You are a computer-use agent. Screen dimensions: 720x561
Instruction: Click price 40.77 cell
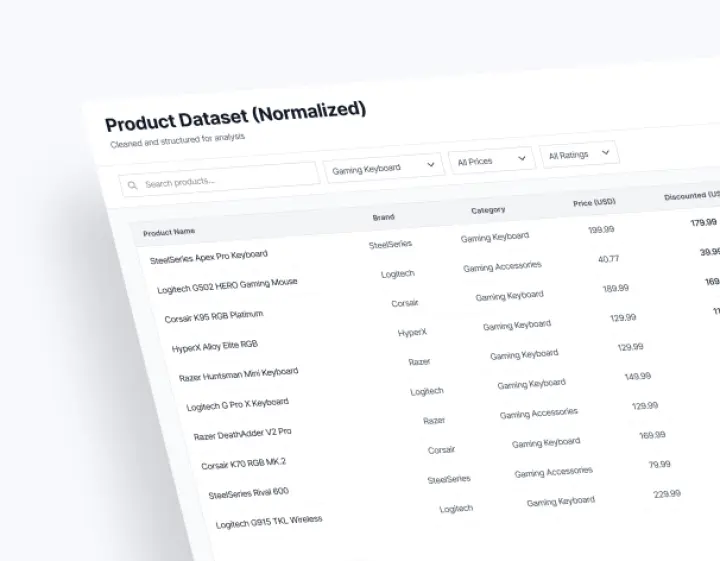click(x=608, y=259)
